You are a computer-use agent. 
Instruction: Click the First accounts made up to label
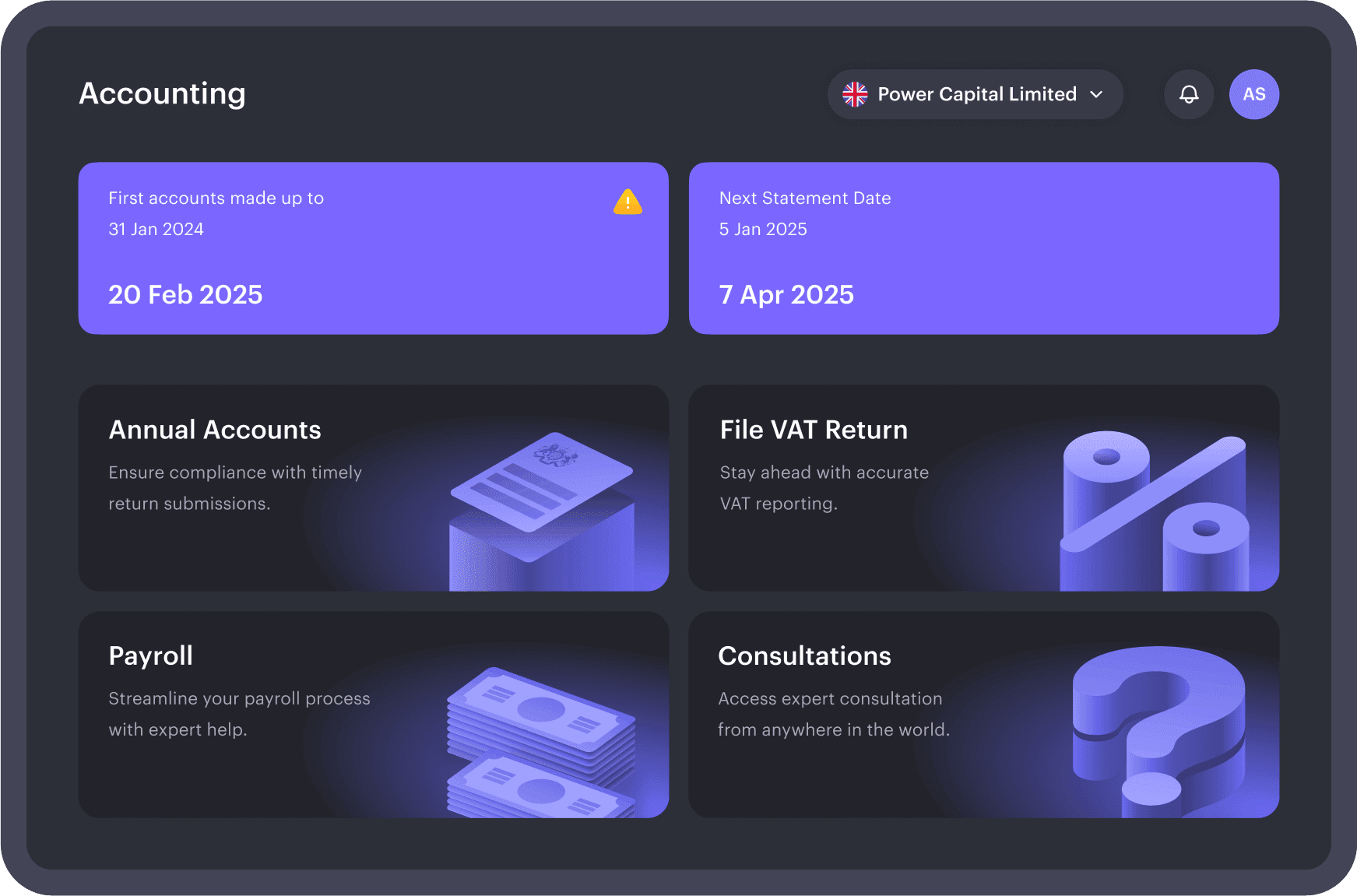point(216,198)
